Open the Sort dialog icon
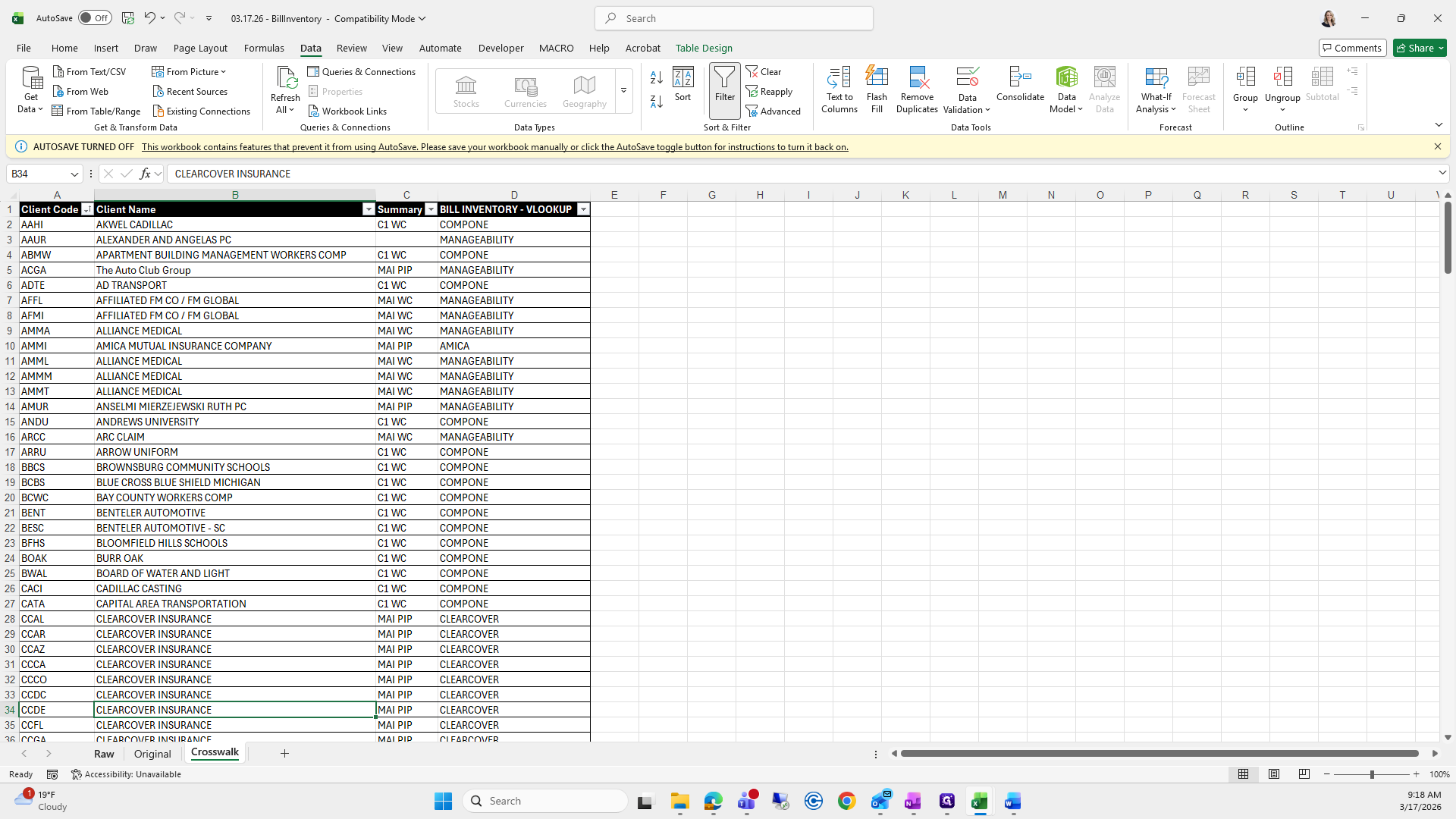 click(x=682, y=77)
